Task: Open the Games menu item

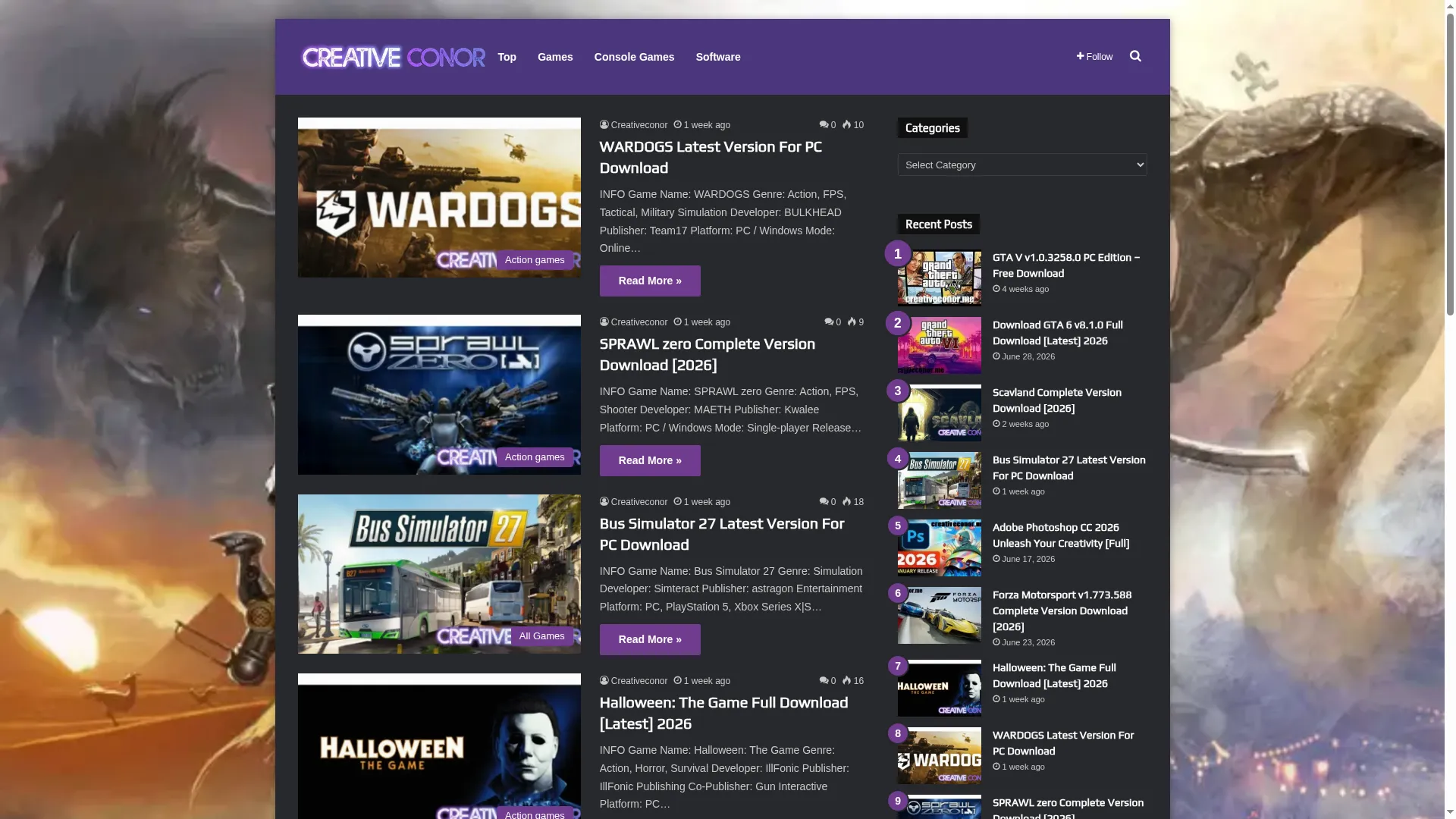Action: coord(555,57)
